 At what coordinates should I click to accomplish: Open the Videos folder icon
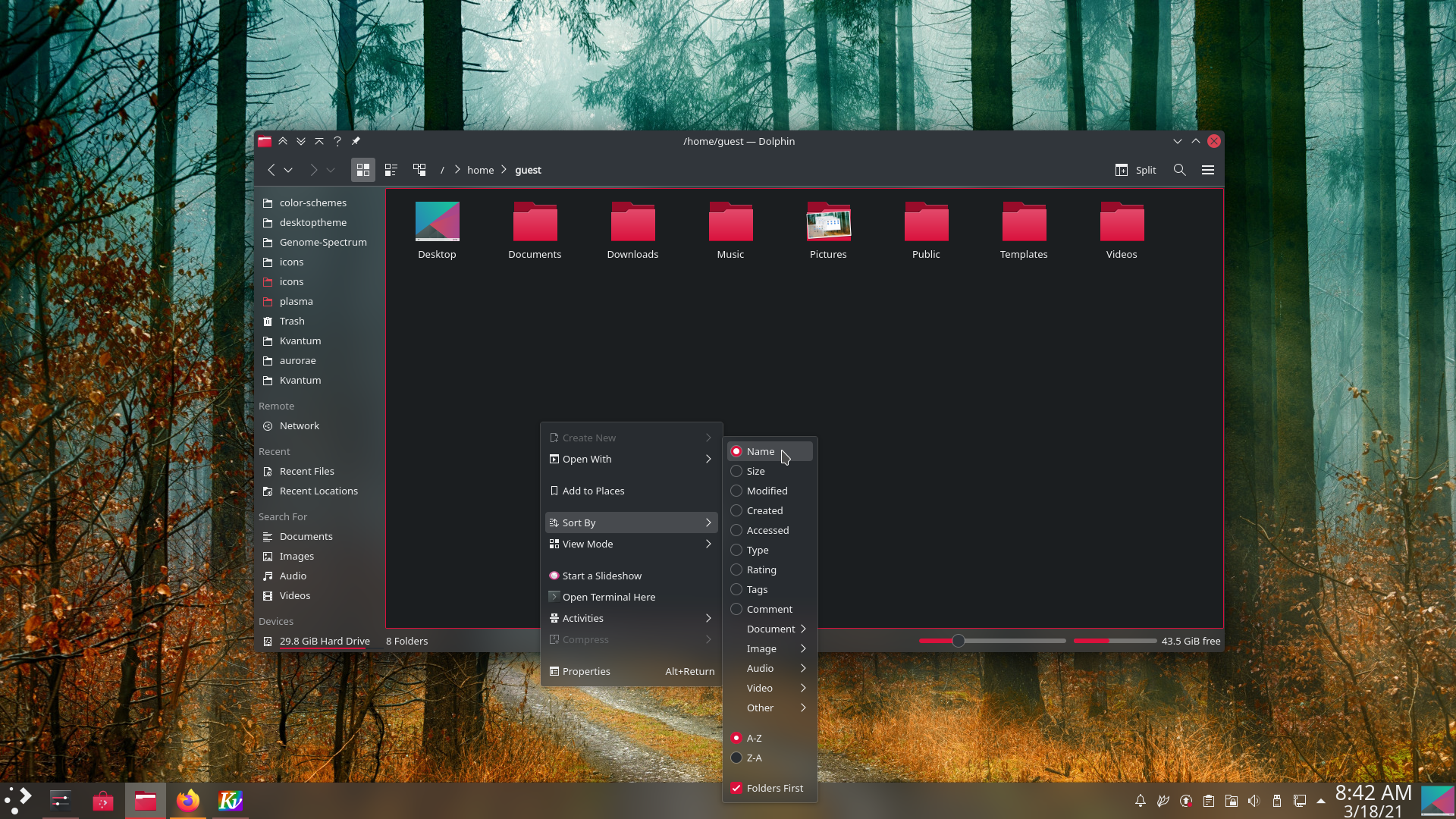(x=1122, y=231)
